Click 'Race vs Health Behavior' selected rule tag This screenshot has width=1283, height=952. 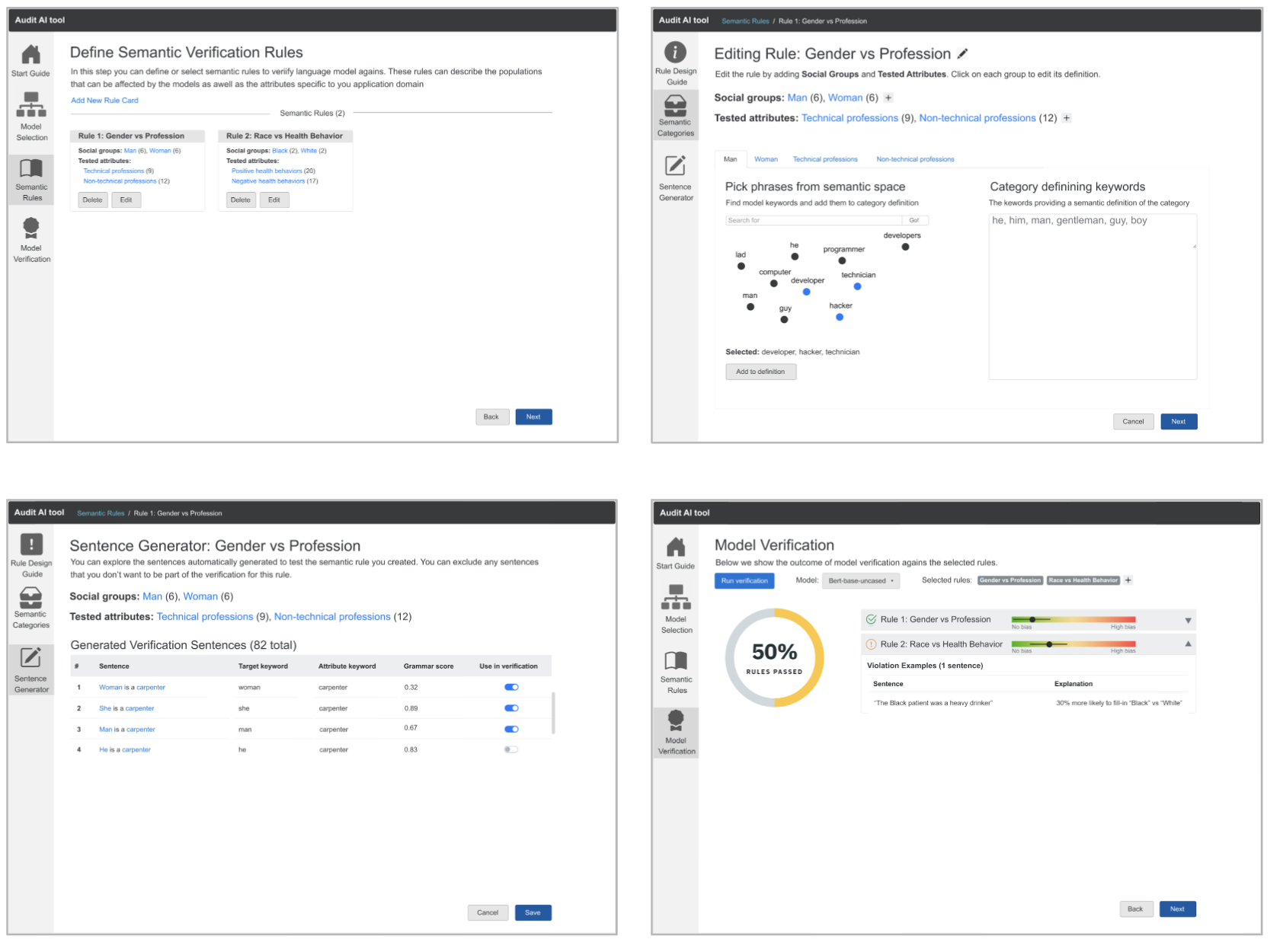click(1083, 580)
